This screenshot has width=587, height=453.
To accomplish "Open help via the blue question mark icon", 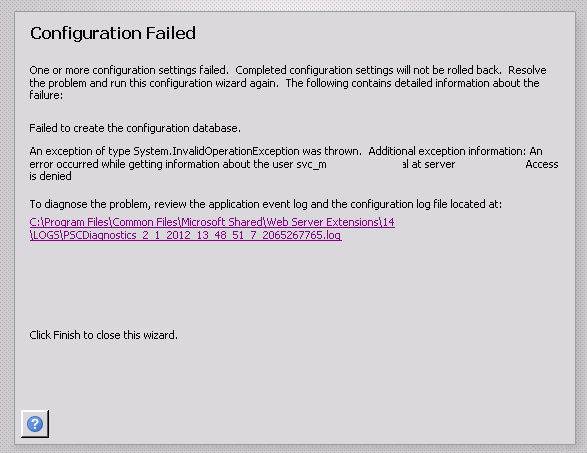I will (35, 424).
